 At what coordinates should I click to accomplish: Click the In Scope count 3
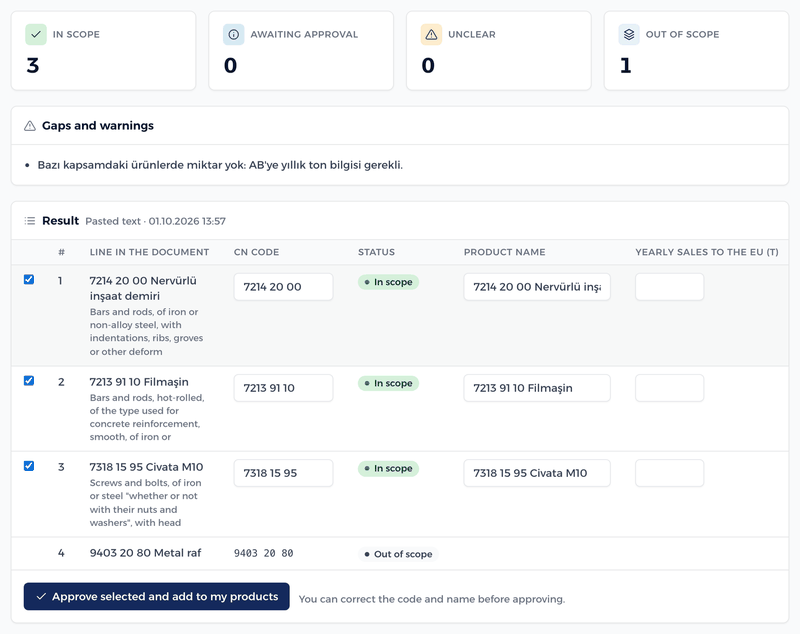click(33, 65)
